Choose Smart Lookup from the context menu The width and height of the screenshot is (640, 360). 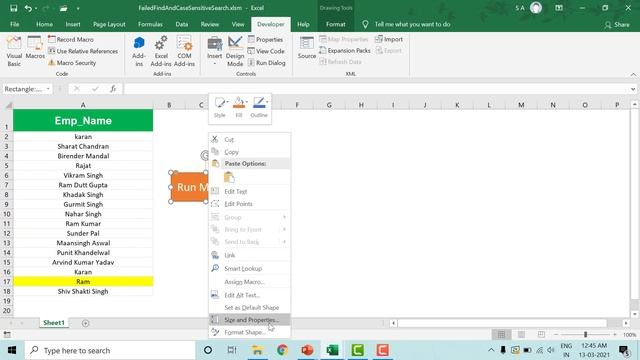[x=249, y=269]
